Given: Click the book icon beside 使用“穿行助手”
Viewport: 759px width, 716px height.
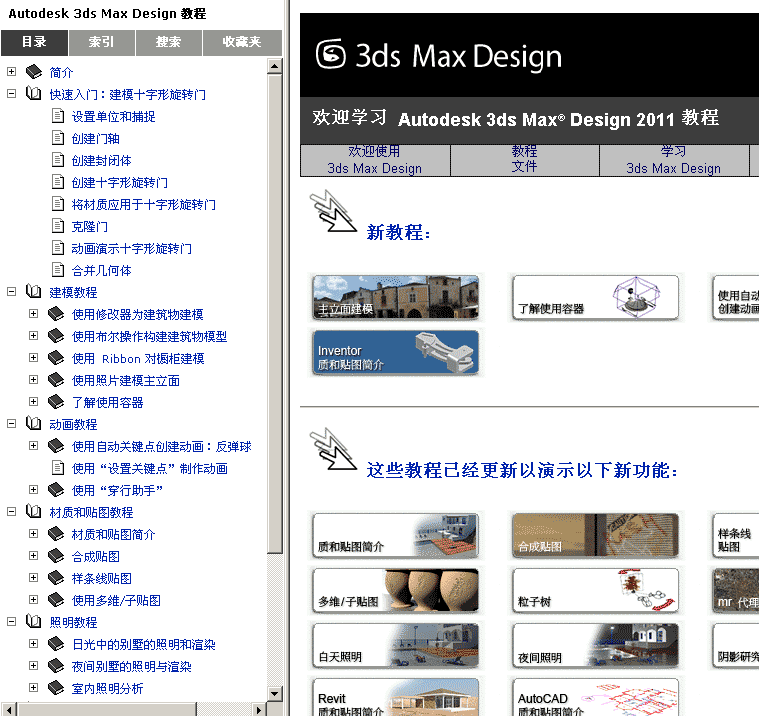Looking at the screenshot, I should [x=56, y=490].
